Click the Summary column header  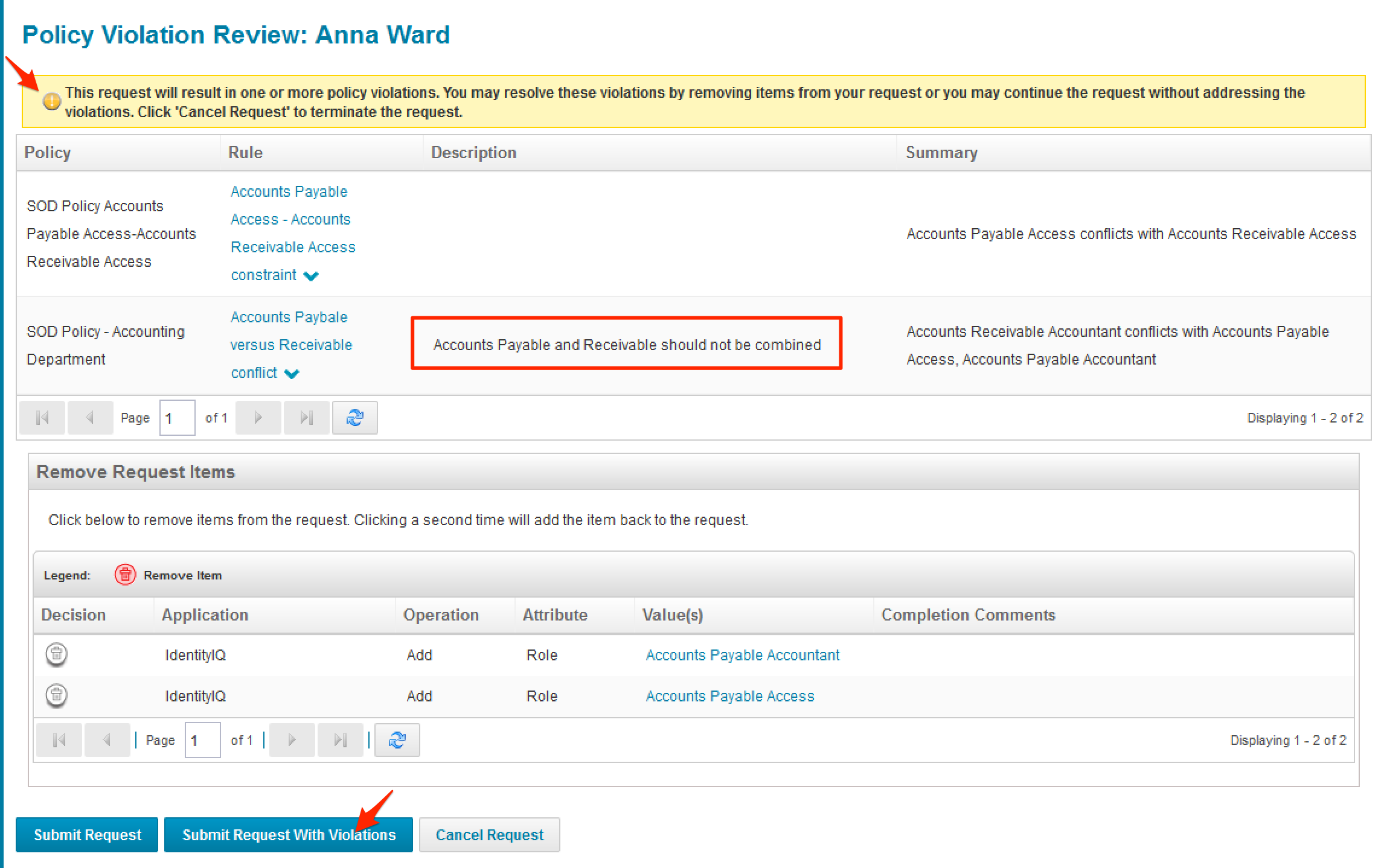tap(1133, 153)
